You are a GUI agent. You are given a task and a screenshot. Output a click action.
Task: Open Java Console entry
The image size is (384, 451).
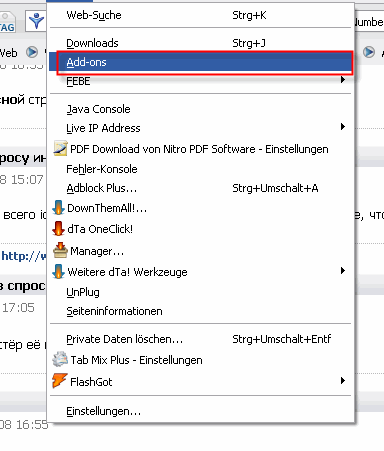(x=200, y=109)
